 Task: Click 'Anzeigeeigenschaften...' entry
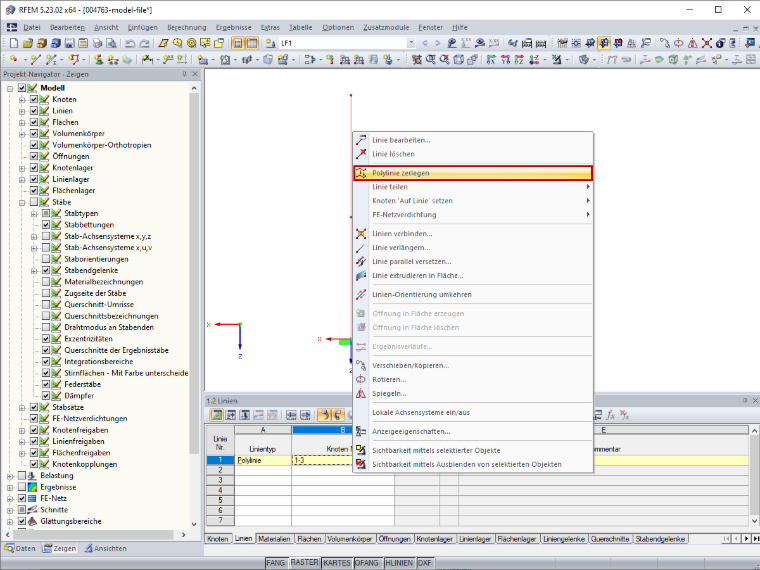(473, 431)
